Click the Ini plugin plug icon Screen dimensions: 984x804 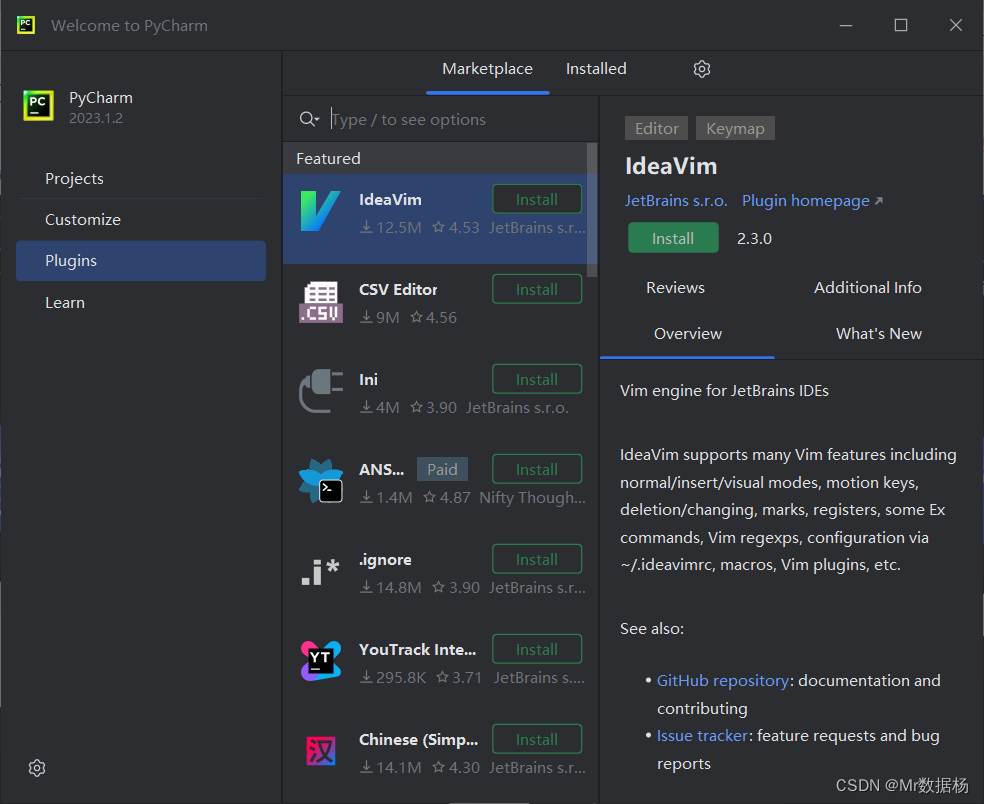click(x=321, y=391)
